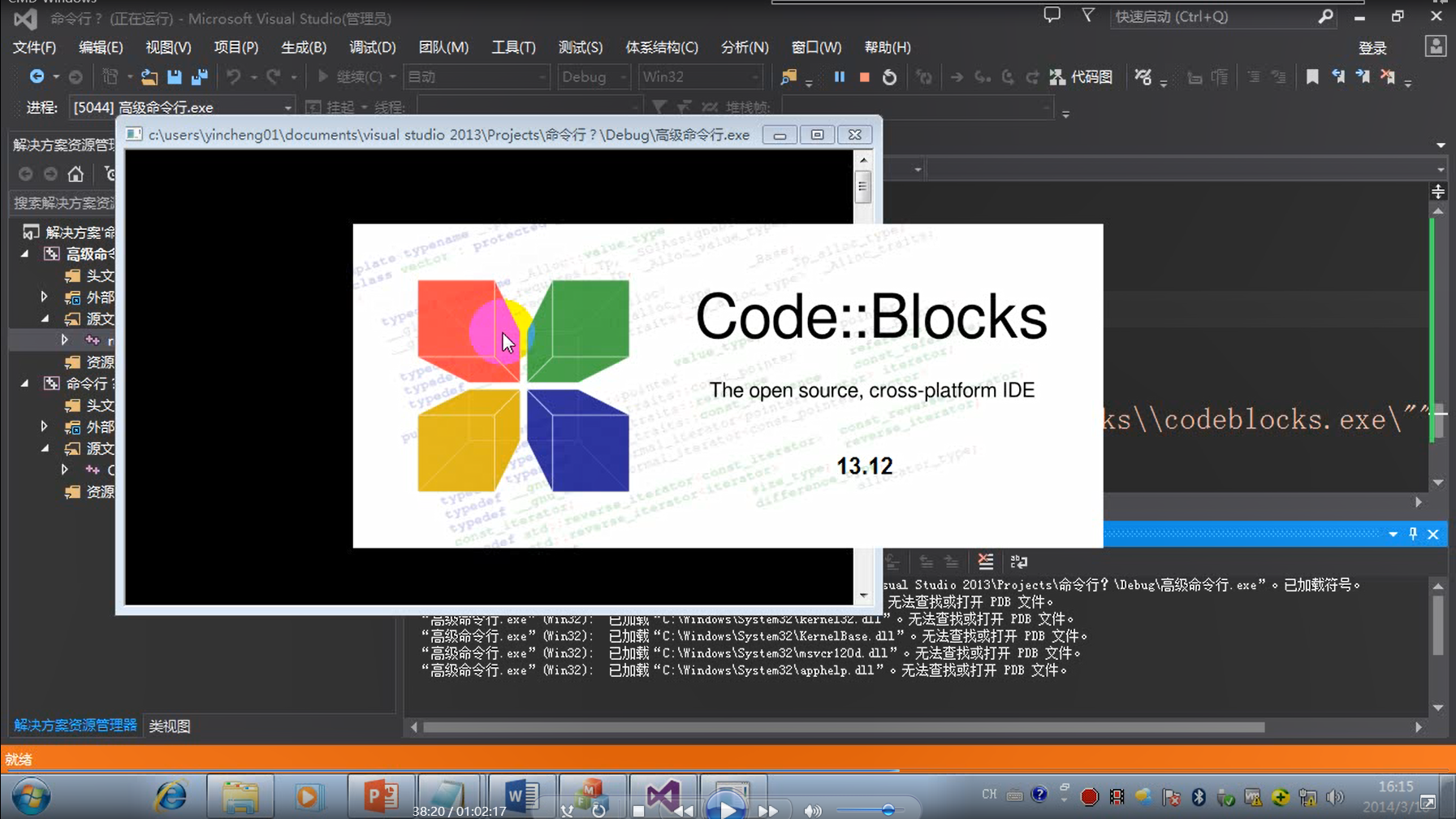Open the 帮助(H) help menu
The height and width of the screenshot is (819, 1456).
887,47
